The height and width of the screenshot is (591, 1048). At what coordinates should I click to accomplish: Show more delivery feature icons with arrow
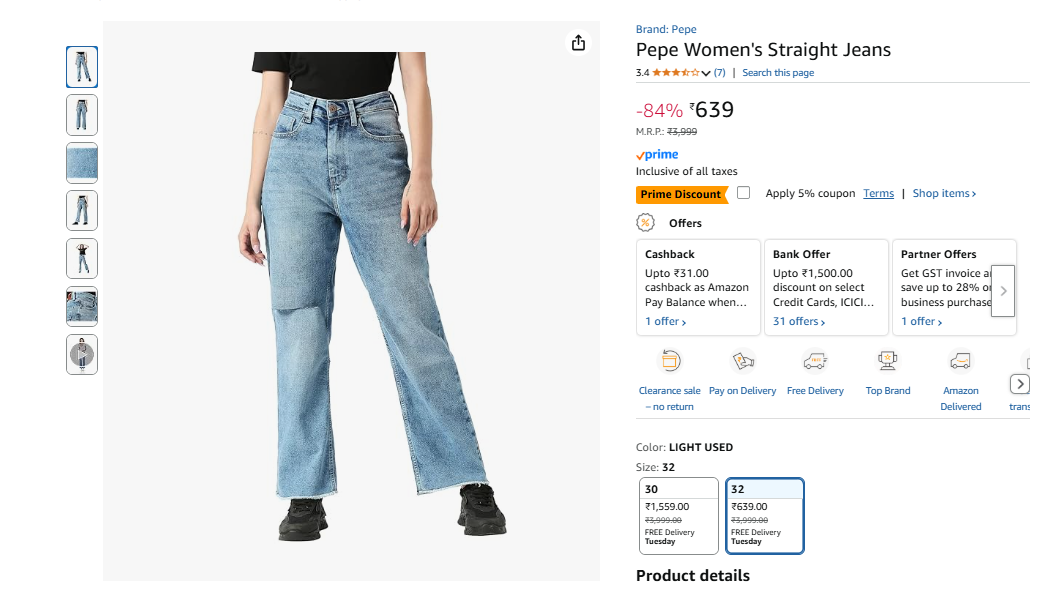(1019, 384)
